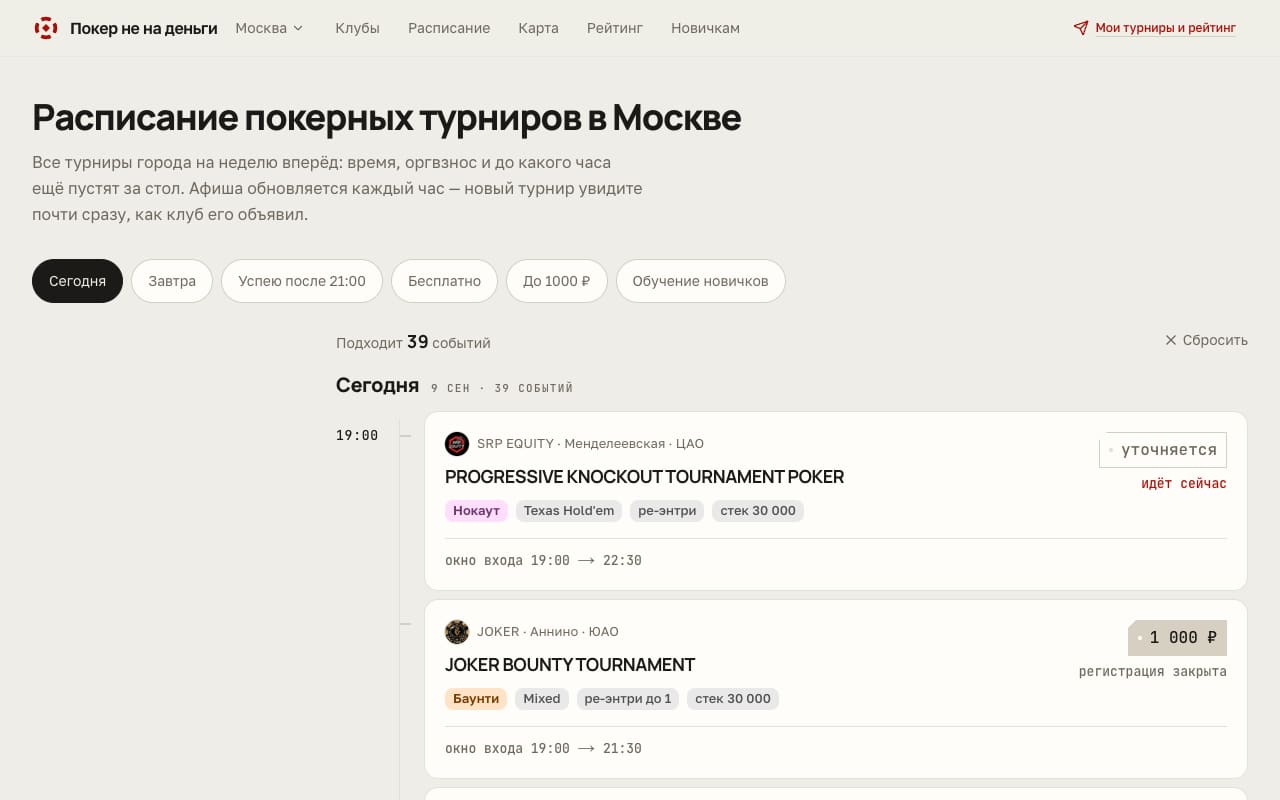The height and width of the screenshot is (800, 1280).
Task: Click the 'идёт сейчас' status text
Action: (x=1184, y=484)
